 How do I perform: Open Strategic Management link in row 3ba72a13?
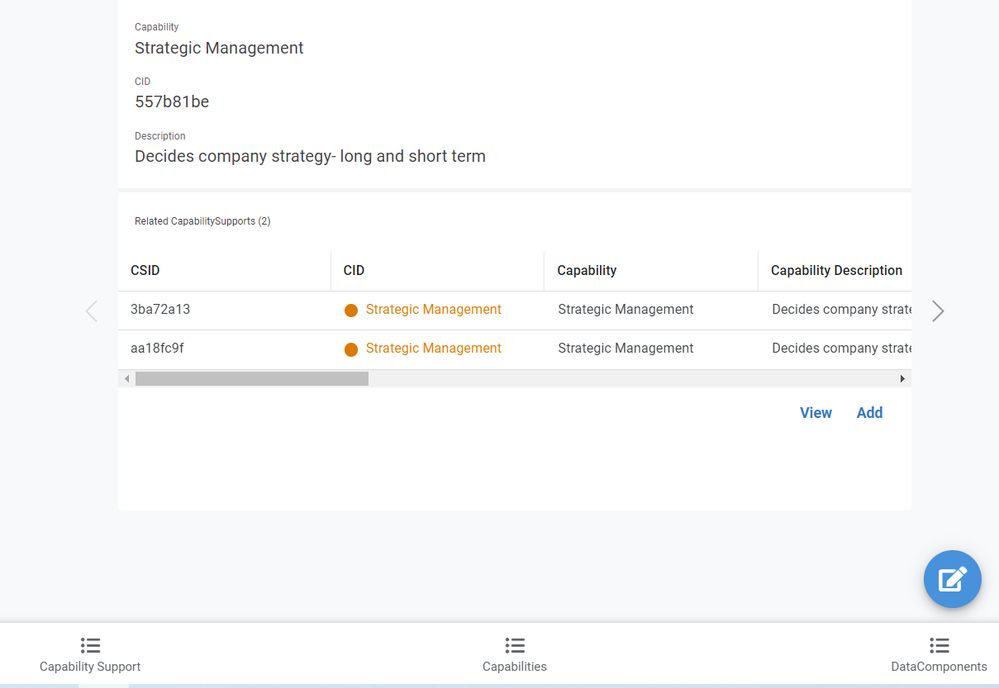[x=433, y=310]
